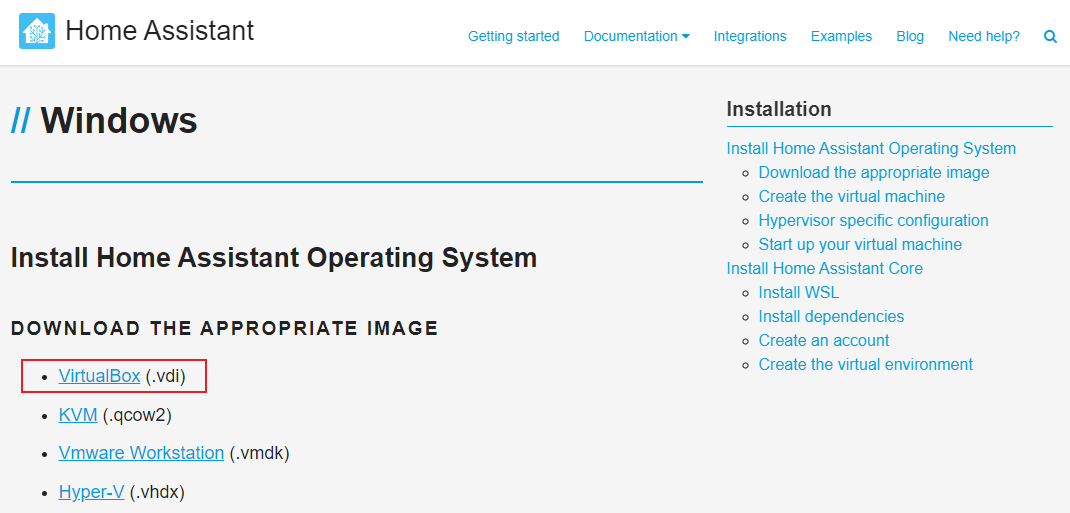Download the Vmware Workstation image
Screen dimensions: 1070x513
coord(141,453)
